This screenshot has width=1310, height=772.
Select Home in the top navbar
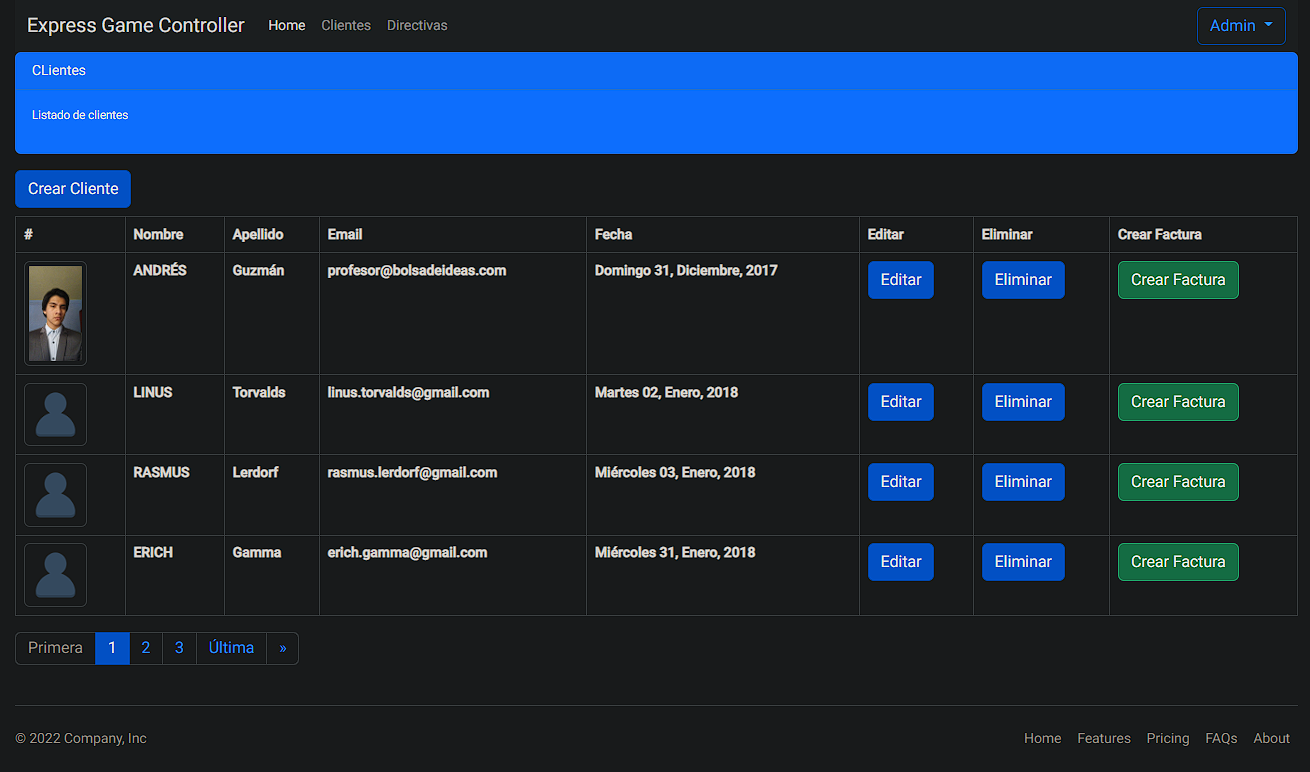[287, 25]
